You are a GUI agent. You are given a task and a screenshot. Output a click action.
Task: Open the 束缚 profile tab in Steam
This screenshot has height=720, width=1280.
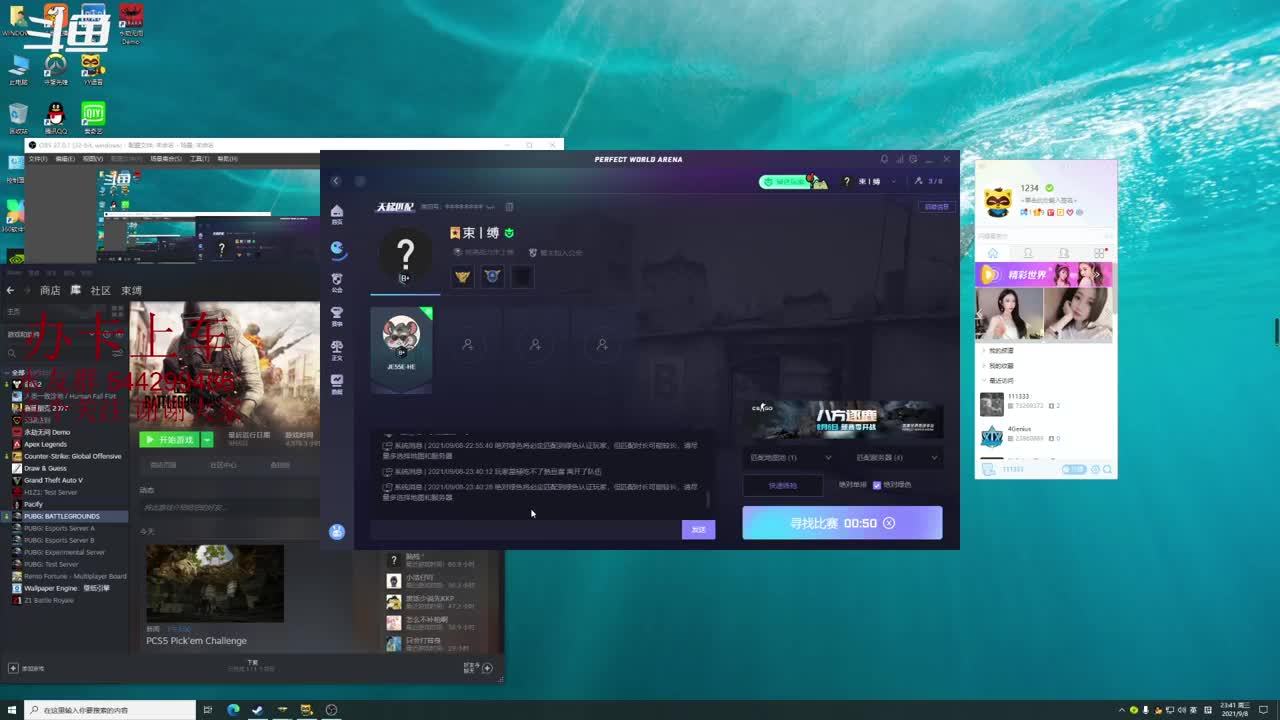click(x=132, y=290)
